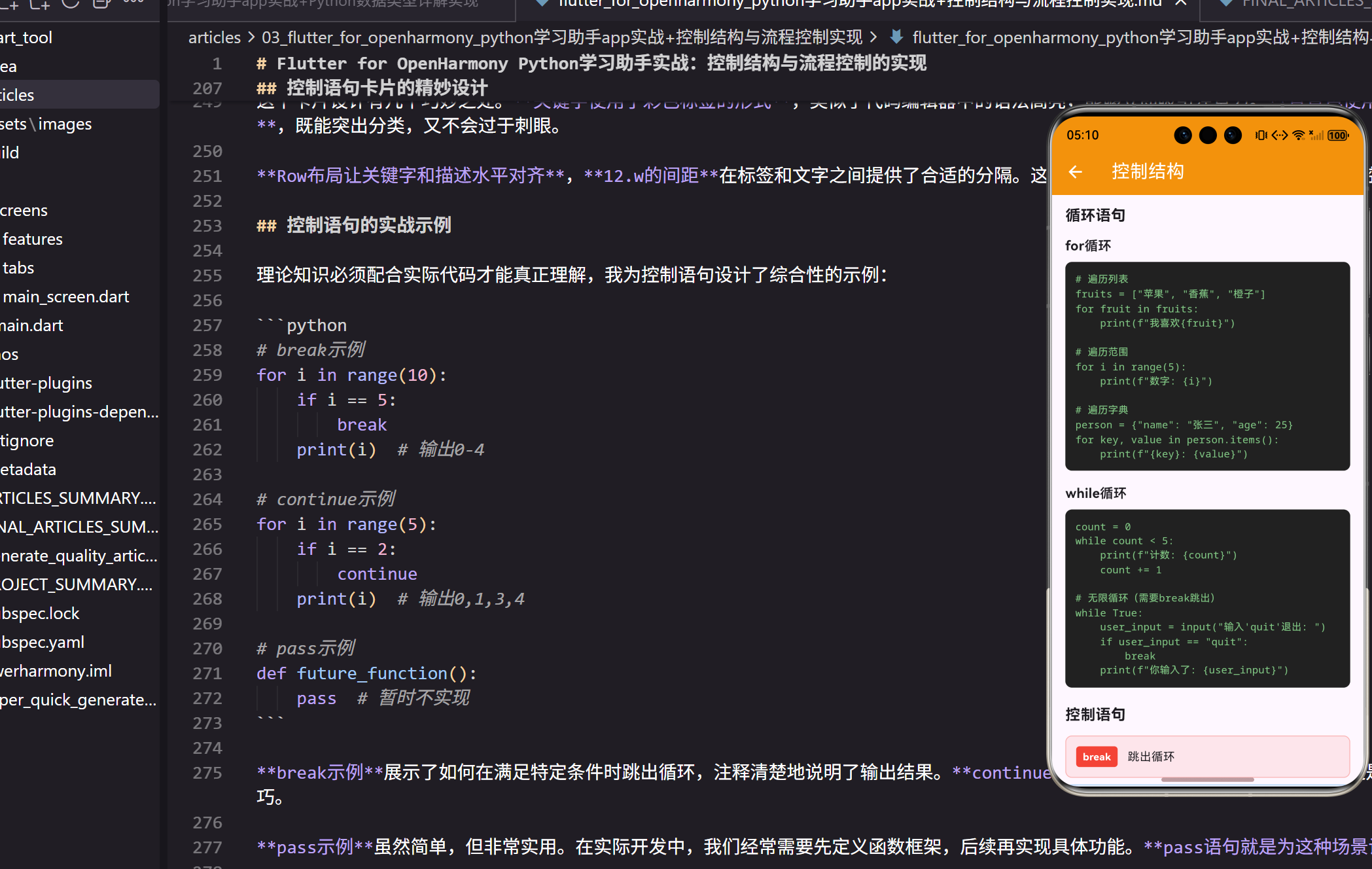Screen dimensions: 1372x869
Task: Click the New File icon in the Explorer toolbar
Action: (x=10, y=4)
